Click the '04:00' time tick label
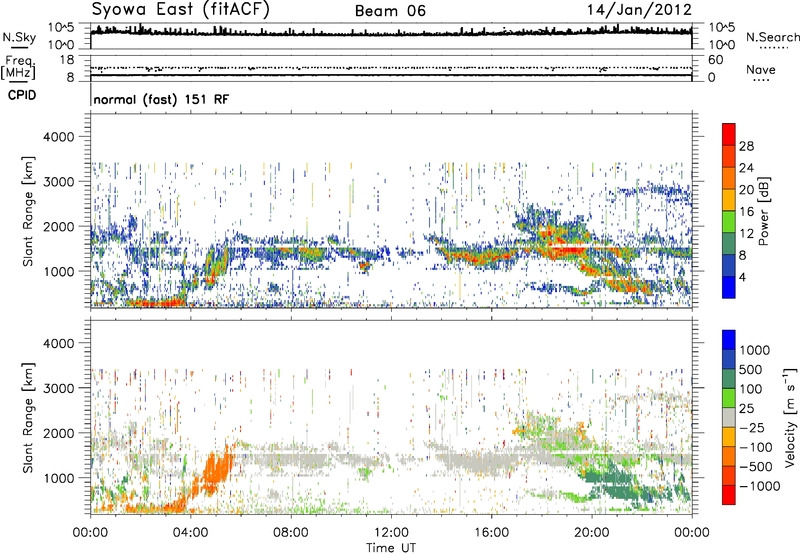 coord(191,533)
